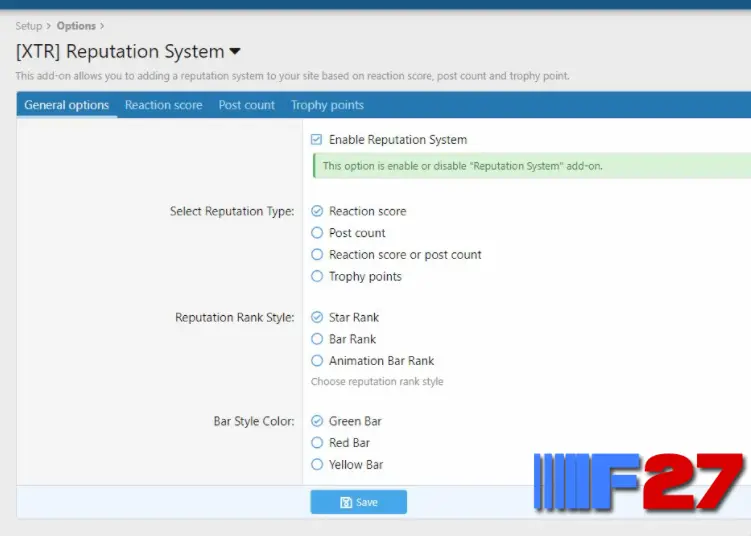Screen dimensions: 751x536
Task: Select the Bar Rank style
Action: pos(317,339)
